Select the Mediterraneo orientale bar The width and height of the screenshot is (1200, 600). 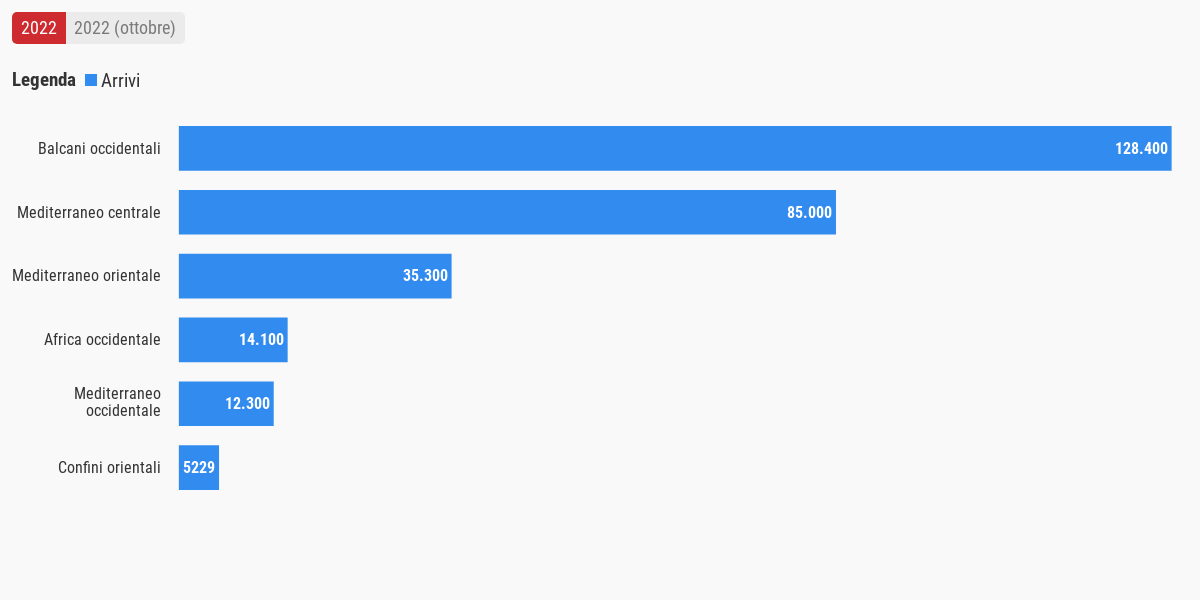315,276
